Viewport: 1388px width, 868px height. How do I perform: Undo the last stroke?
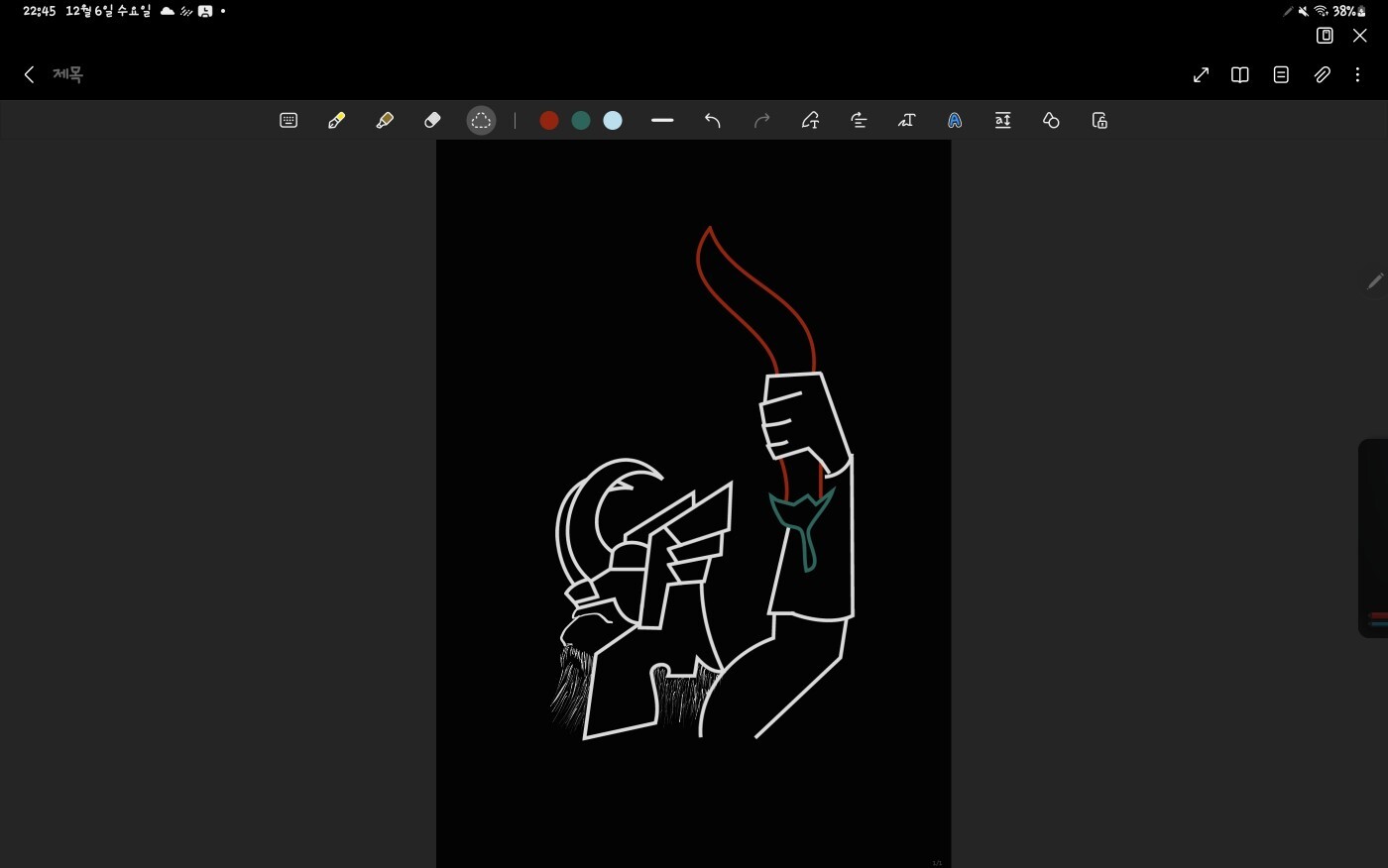712,121
